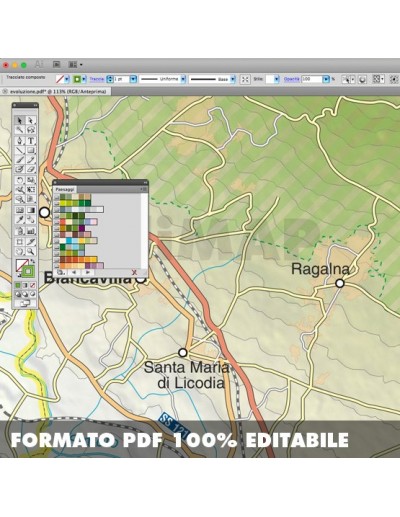
Task: Select the Type tool
Action: [x=30, y=140]
